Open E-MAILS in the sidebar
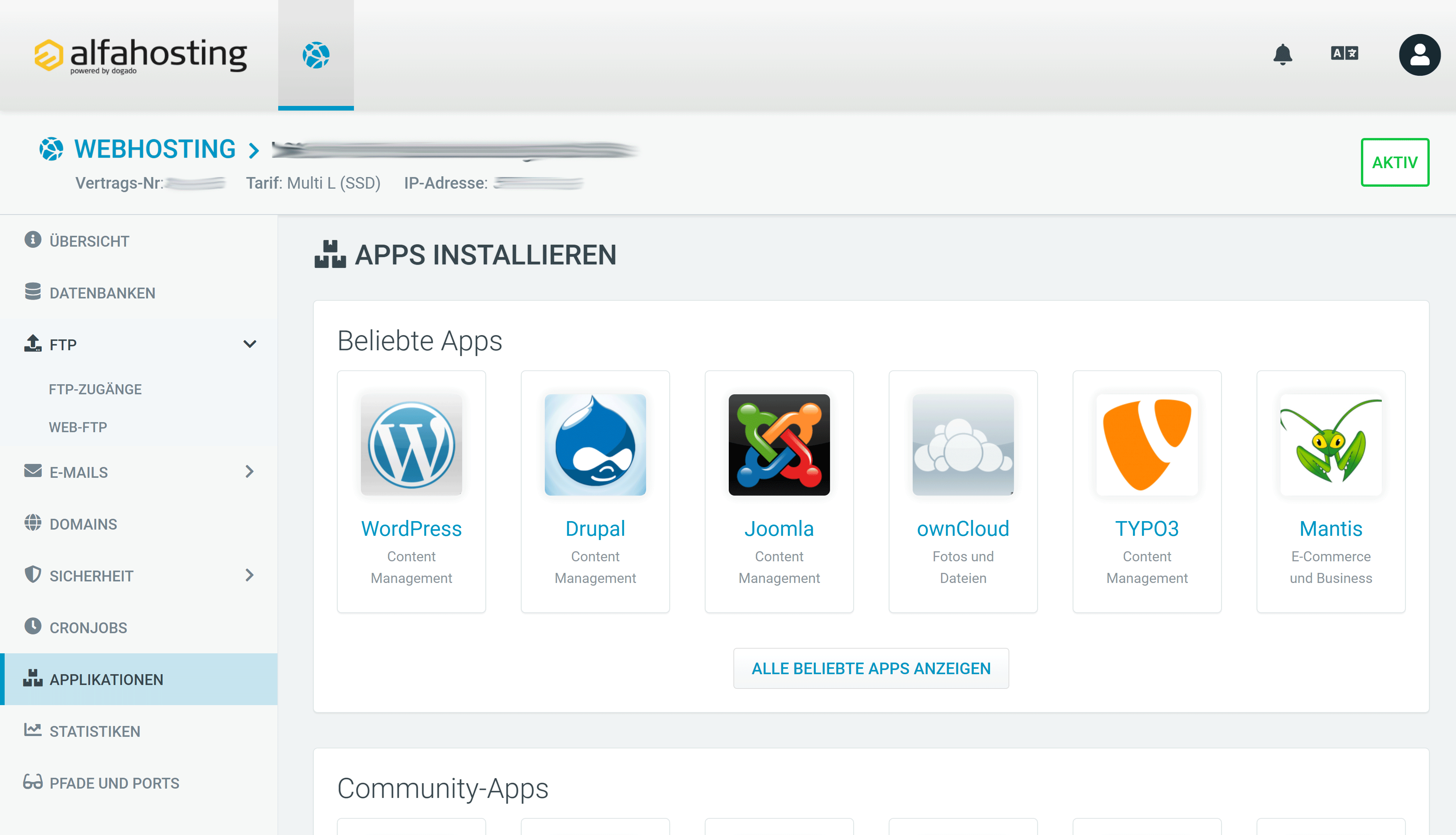The width and height of the screenshot is (1456, 835). coord(139,472)
